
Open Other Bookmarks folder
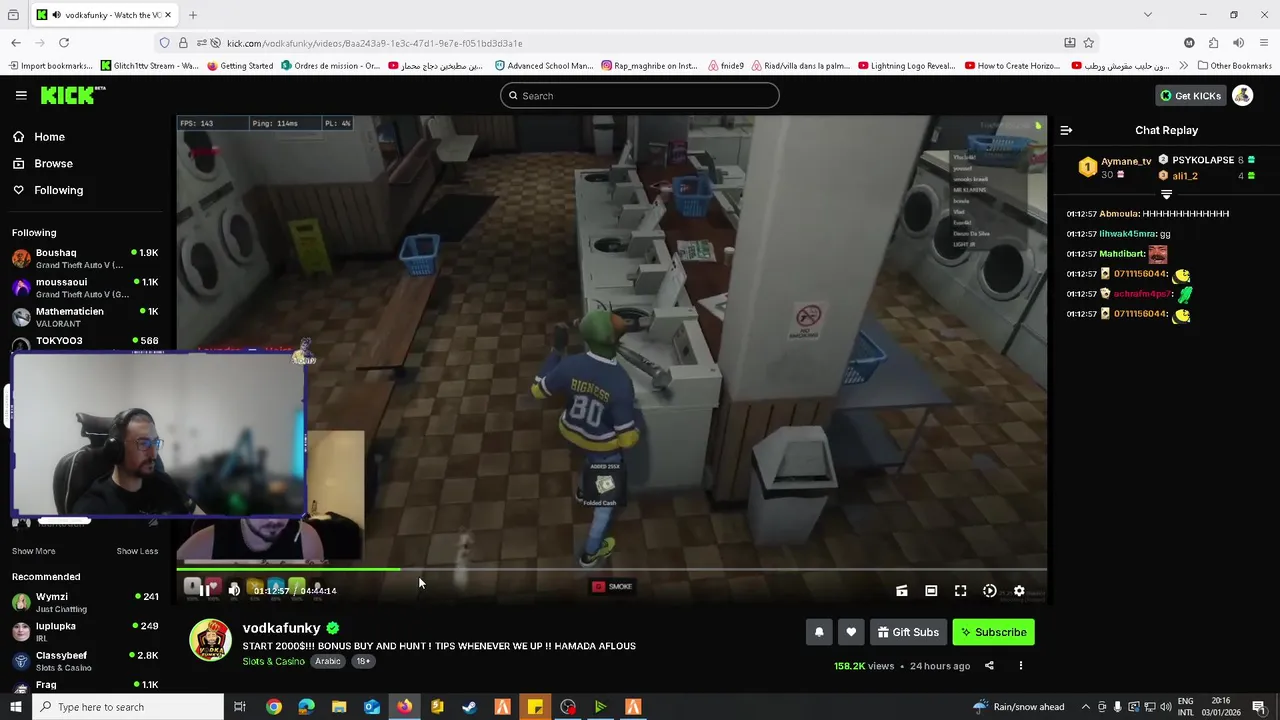[1234, 66]
